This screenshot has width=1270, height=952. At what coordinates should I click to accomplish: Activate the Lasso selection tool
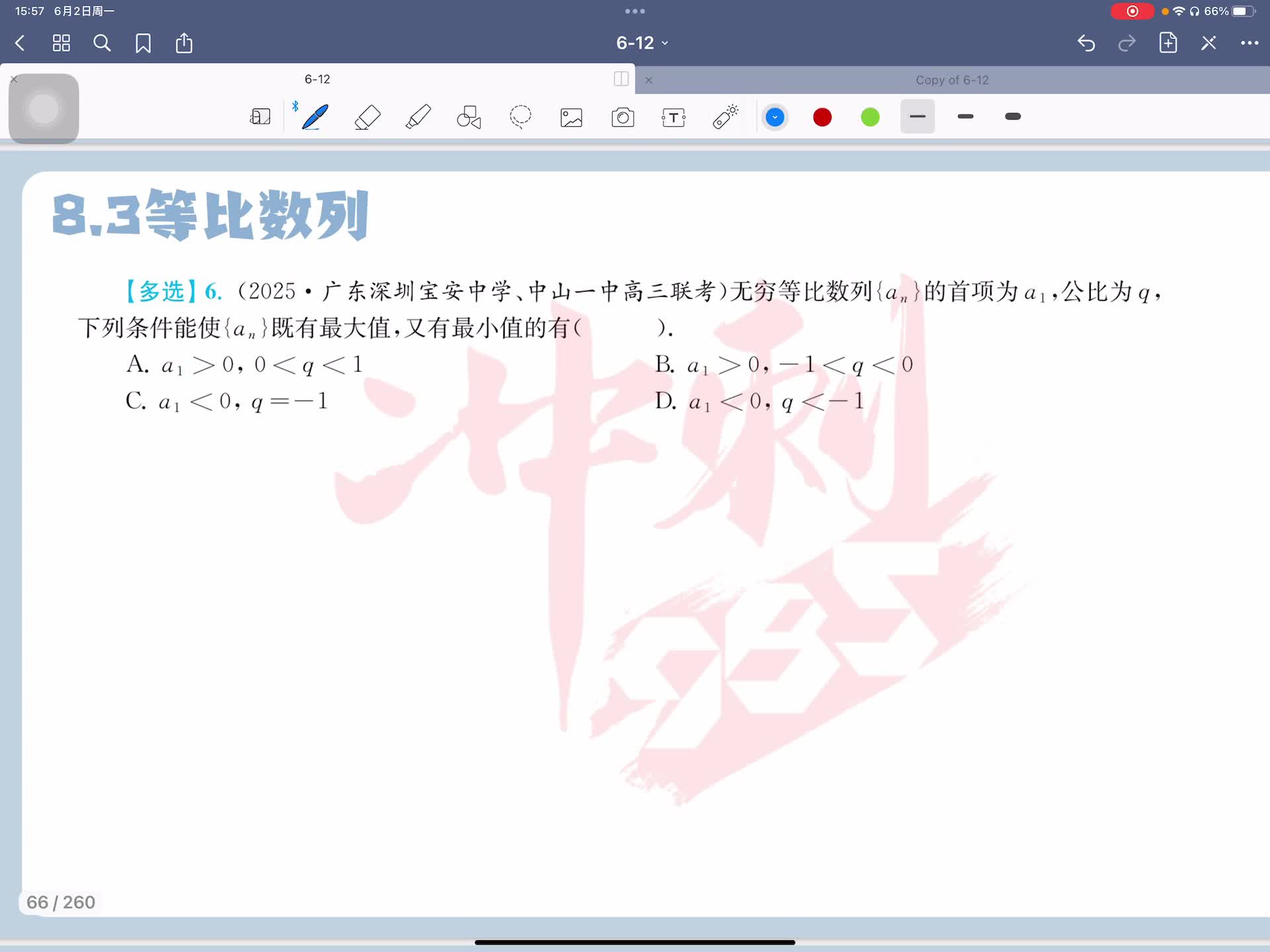tap(521, 117)
